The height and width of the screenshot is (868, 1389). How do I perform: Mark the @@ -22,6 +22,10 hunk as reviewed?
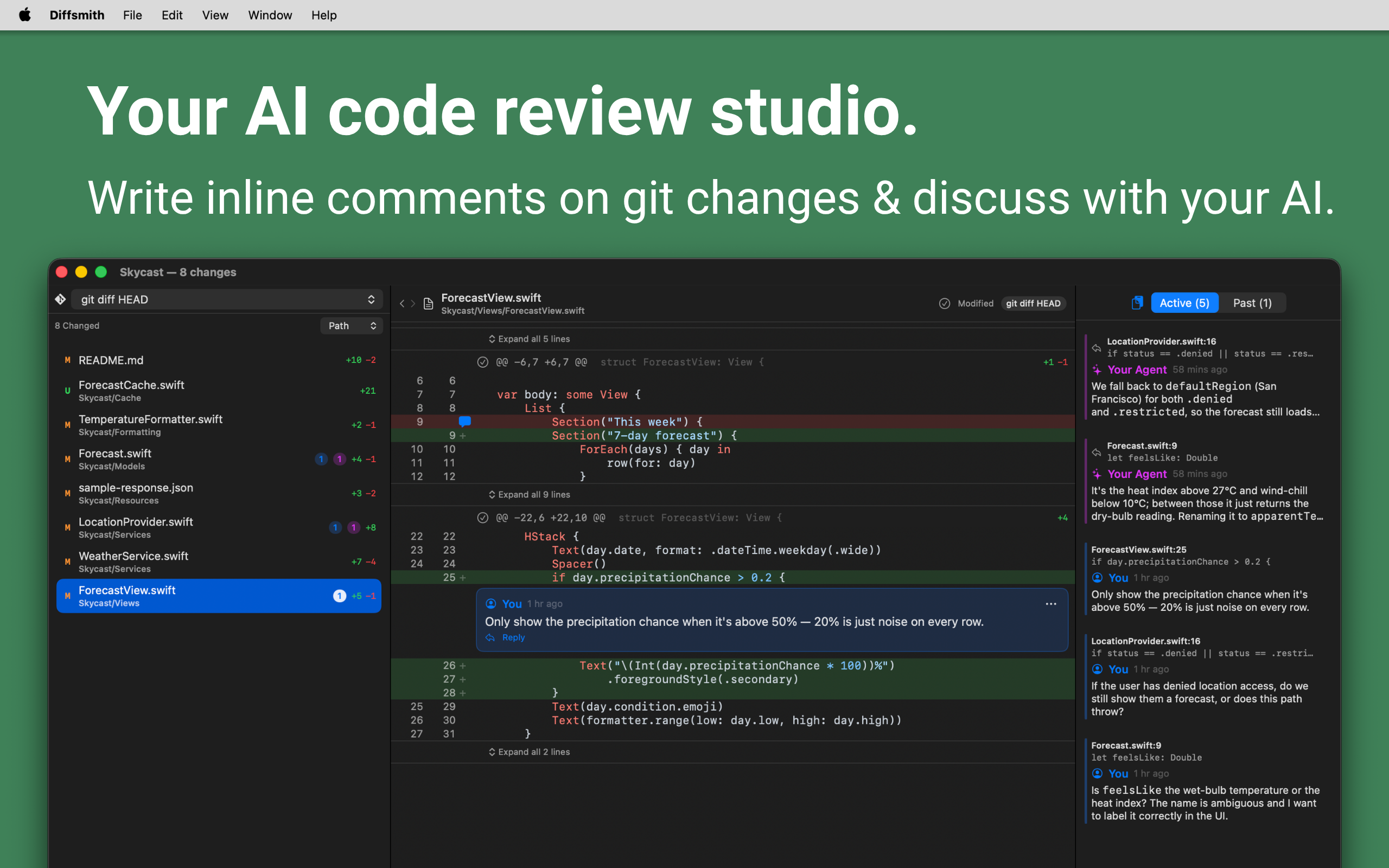pyautogui.click(x=483, y=517)
